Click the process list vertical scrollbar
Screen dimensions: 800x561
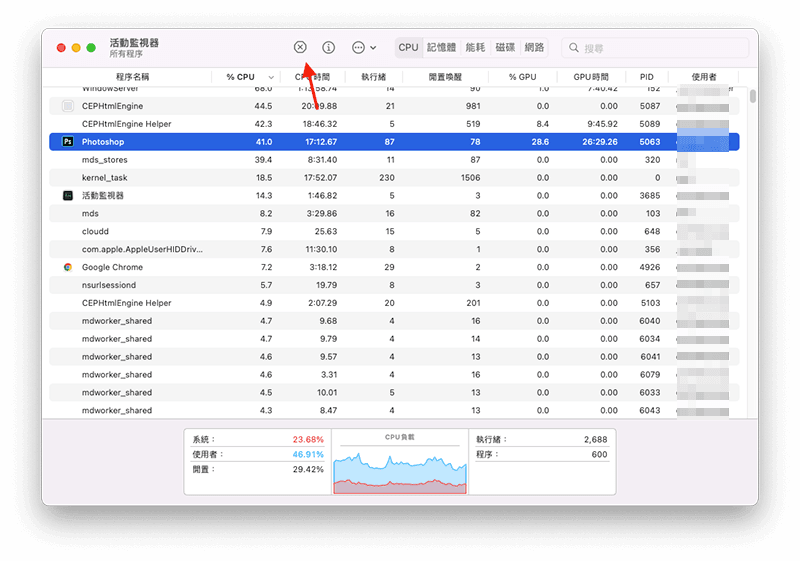click(752, 98)
